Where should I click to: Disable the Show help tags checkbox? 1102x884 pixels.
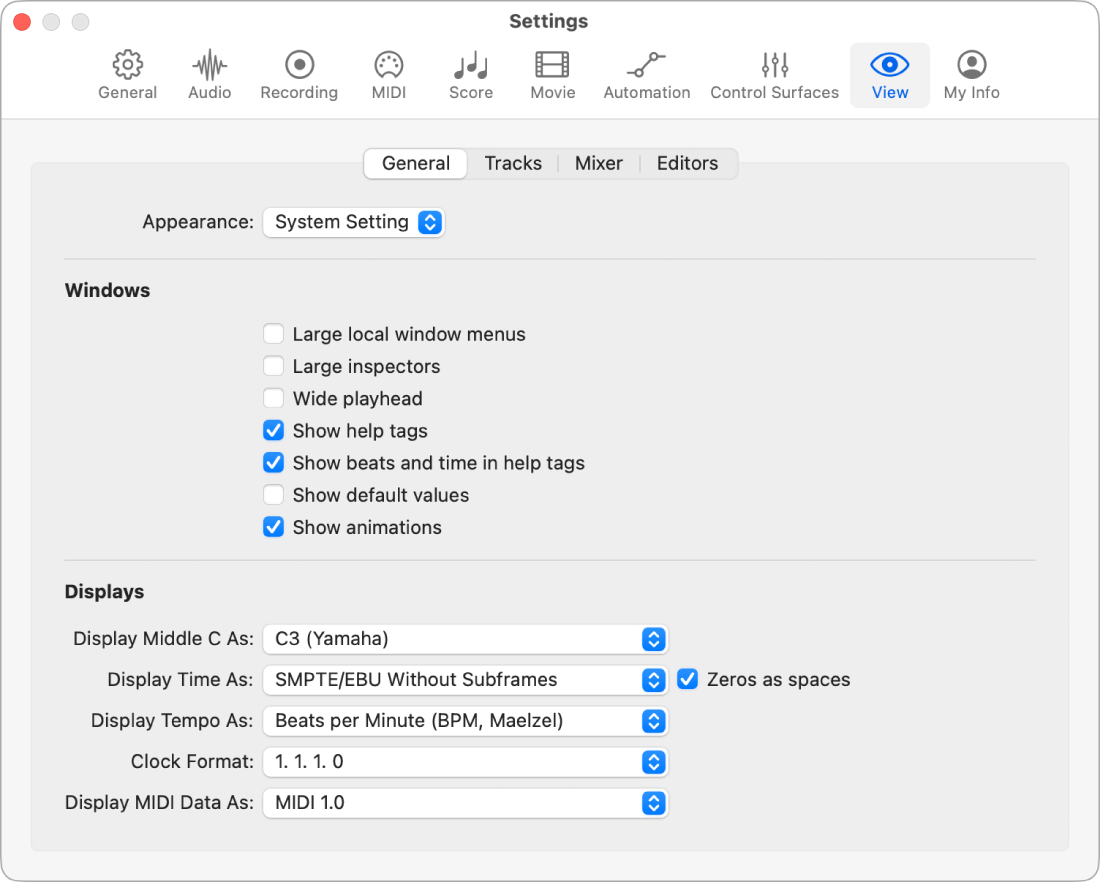coord(273,431)
